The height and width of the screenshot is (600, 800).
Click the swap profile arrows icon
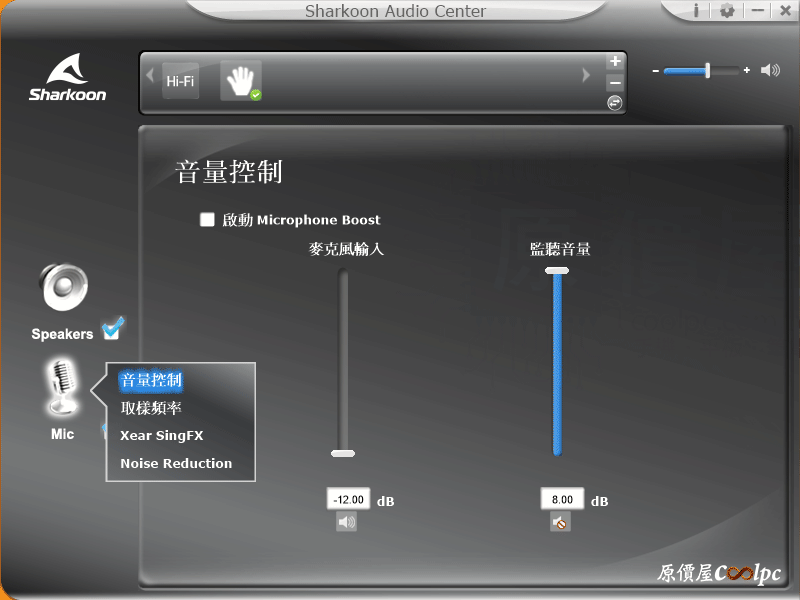click(615, 103)
